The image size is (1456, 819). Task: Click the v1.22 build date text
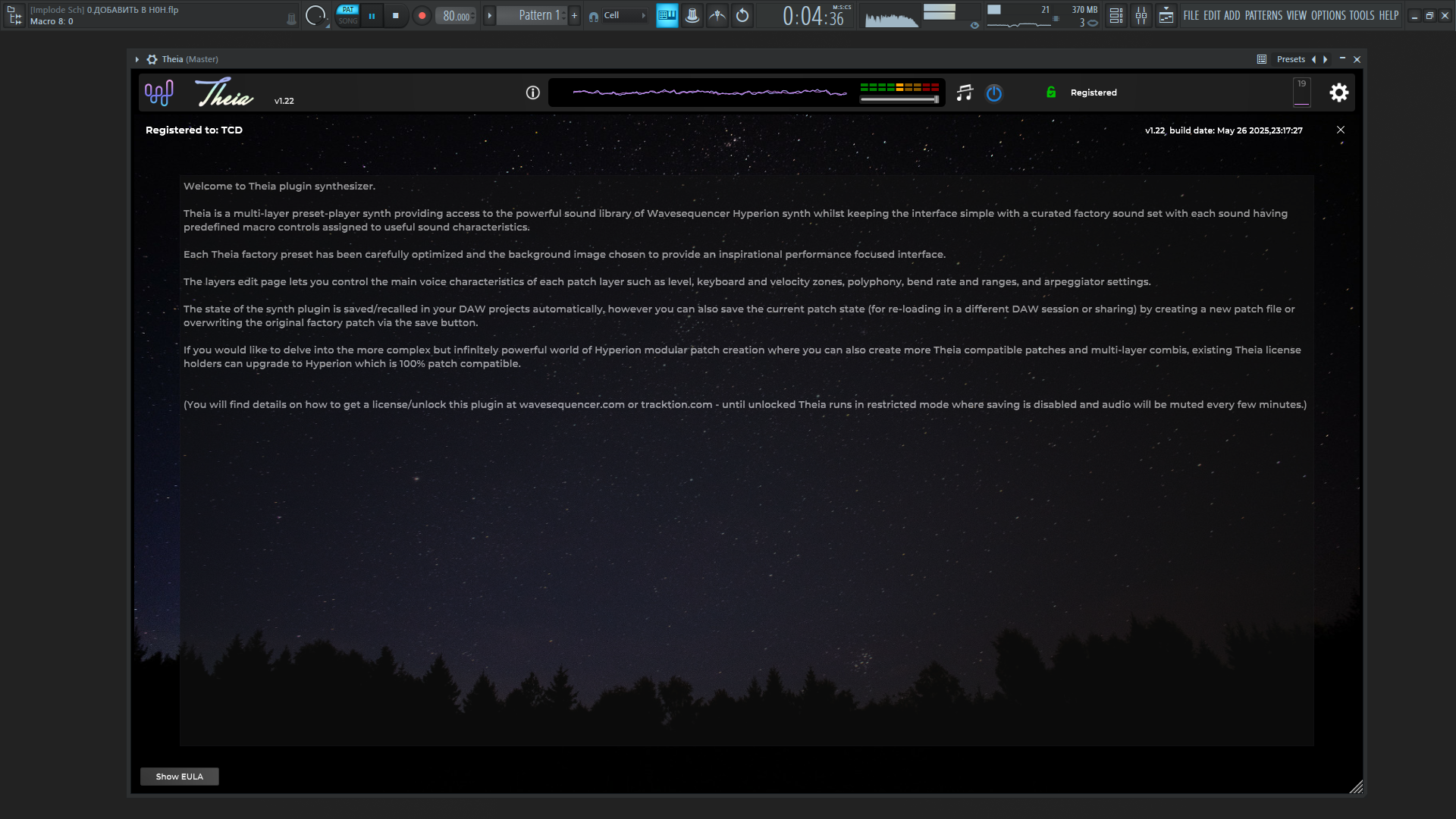pos(1224,130)
